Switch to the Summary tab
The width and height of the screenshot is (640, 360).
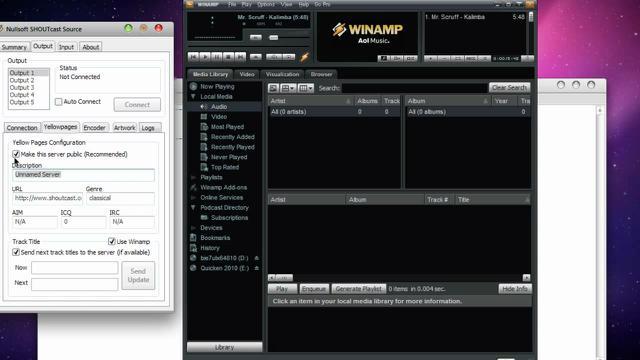(x=14, y=47)
